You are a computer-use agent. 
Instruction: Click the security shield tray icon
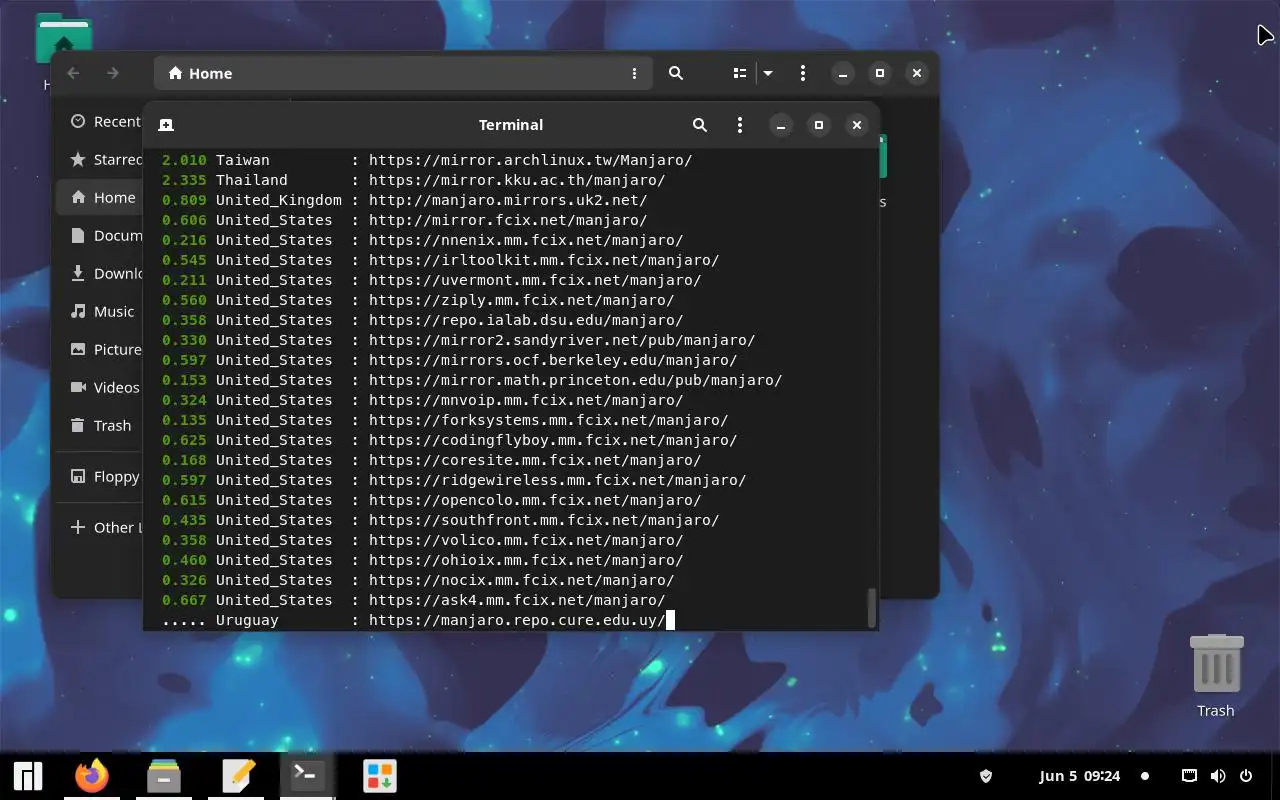point(985,776)
